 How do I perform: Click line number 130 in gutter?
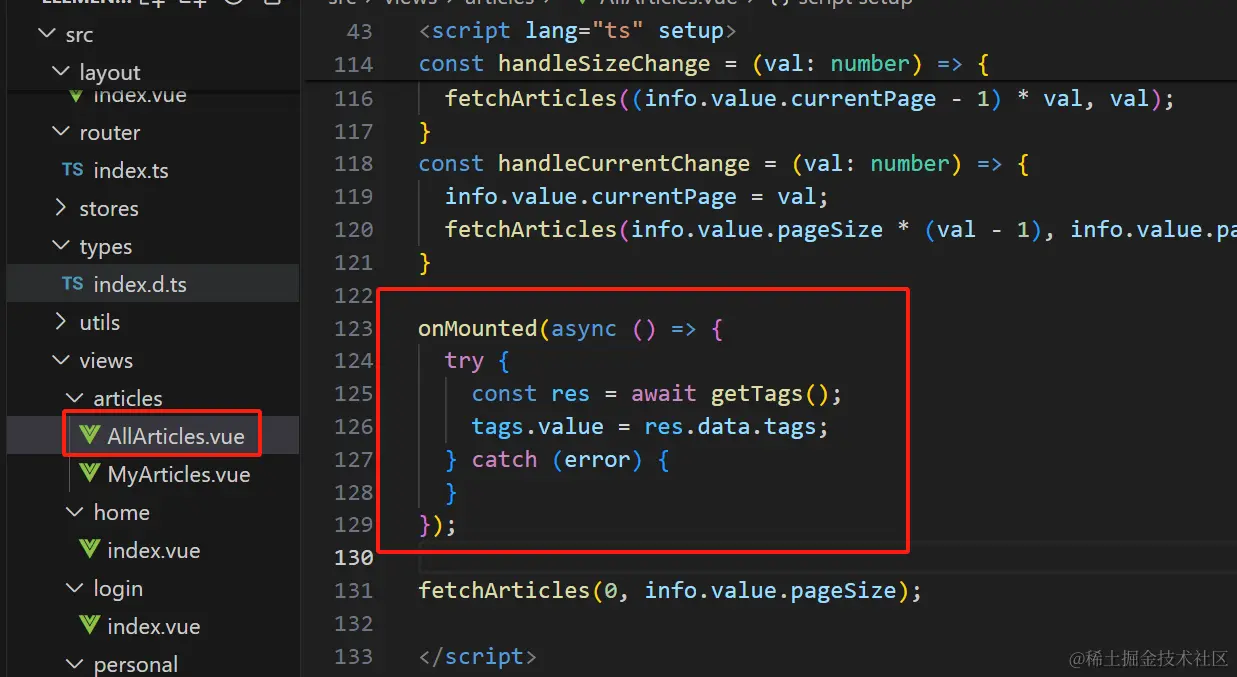pyautogui.click(x=354, y=558)
